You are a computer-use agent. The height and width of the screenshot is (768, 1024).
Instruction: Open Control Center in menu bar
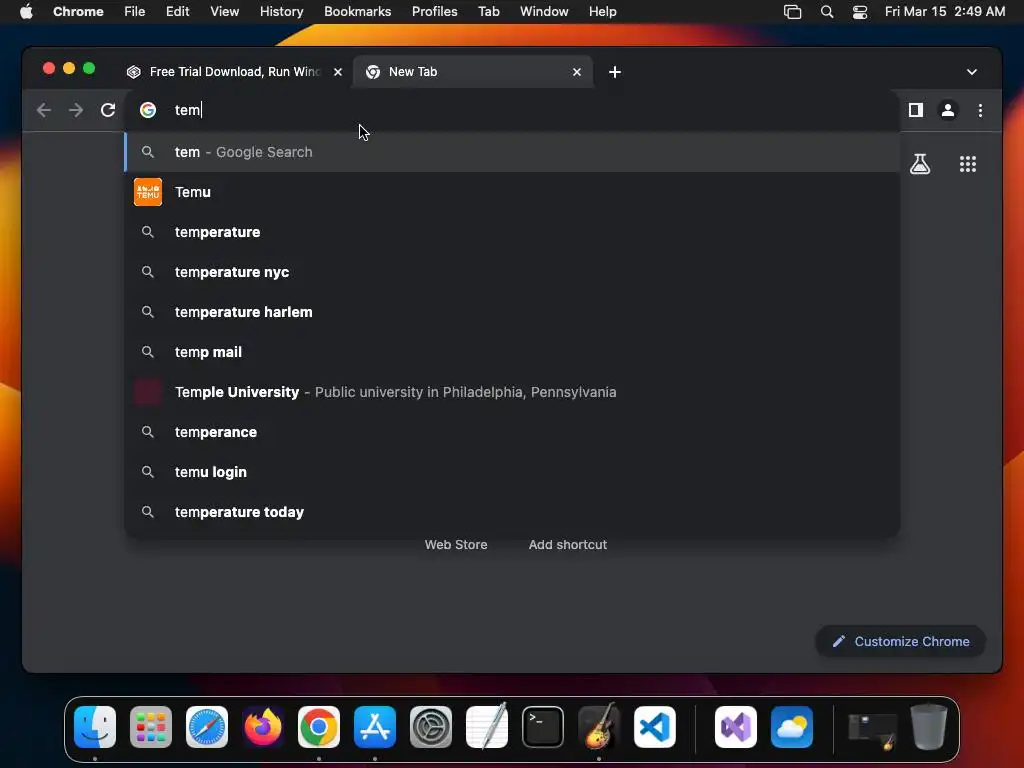pyautogui.click(x=860, y=12)
